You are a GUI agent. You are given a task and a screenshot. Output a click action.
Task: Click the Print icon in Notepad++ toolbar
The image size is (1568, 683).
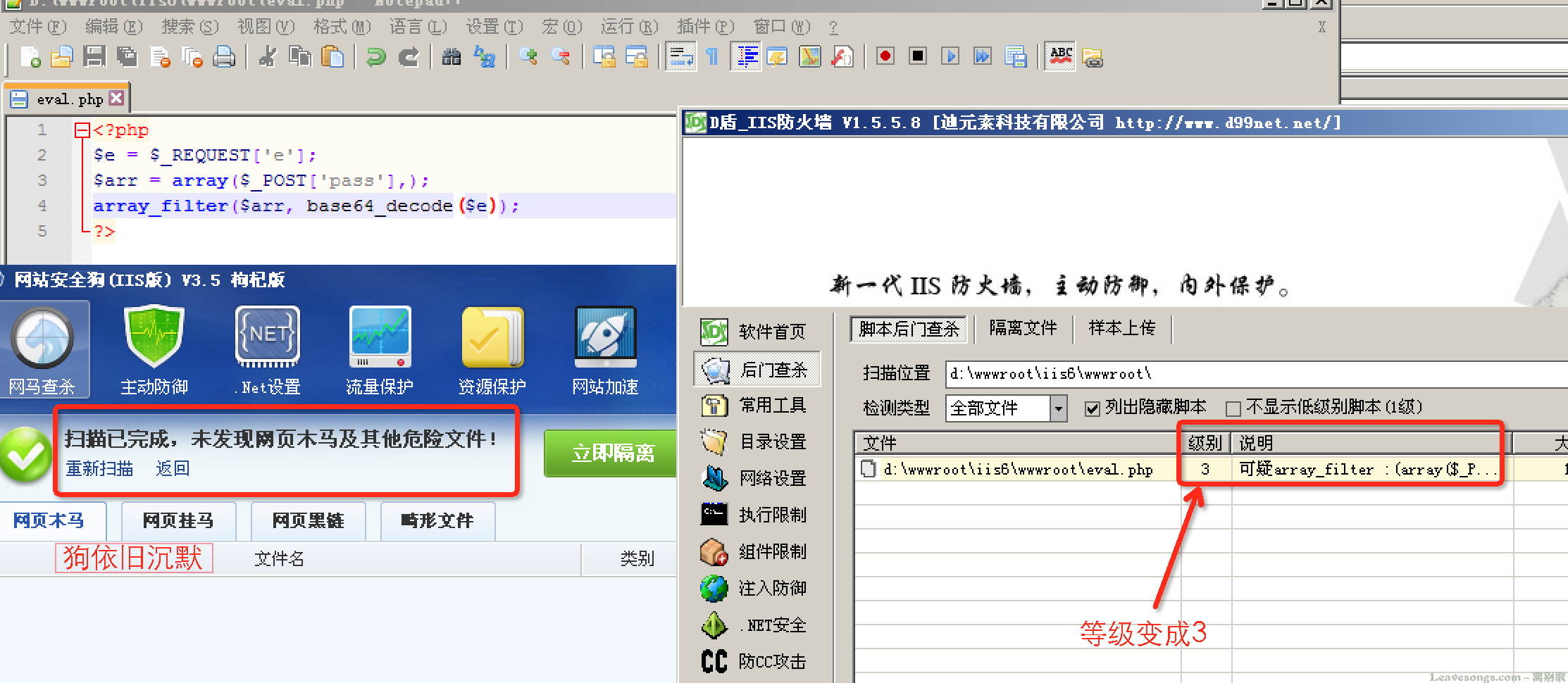click(224, 56)
